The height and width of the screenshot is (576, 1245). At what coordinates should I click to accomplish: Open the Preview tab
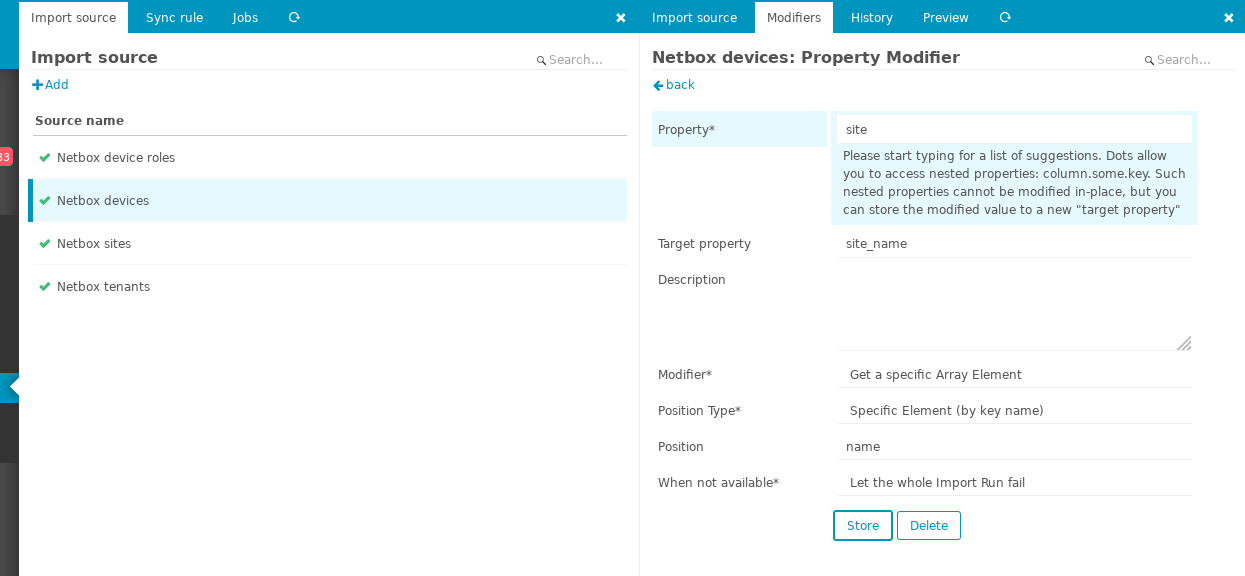pos(945,18)
